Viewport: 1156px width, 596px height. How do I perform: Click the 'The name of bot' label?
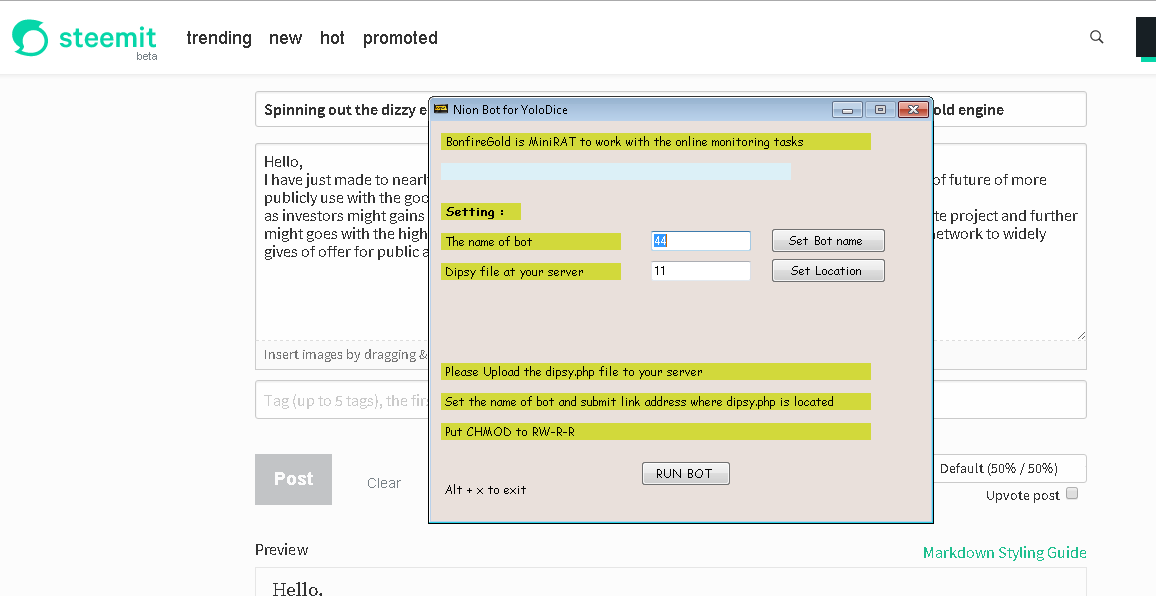(531, 241)
